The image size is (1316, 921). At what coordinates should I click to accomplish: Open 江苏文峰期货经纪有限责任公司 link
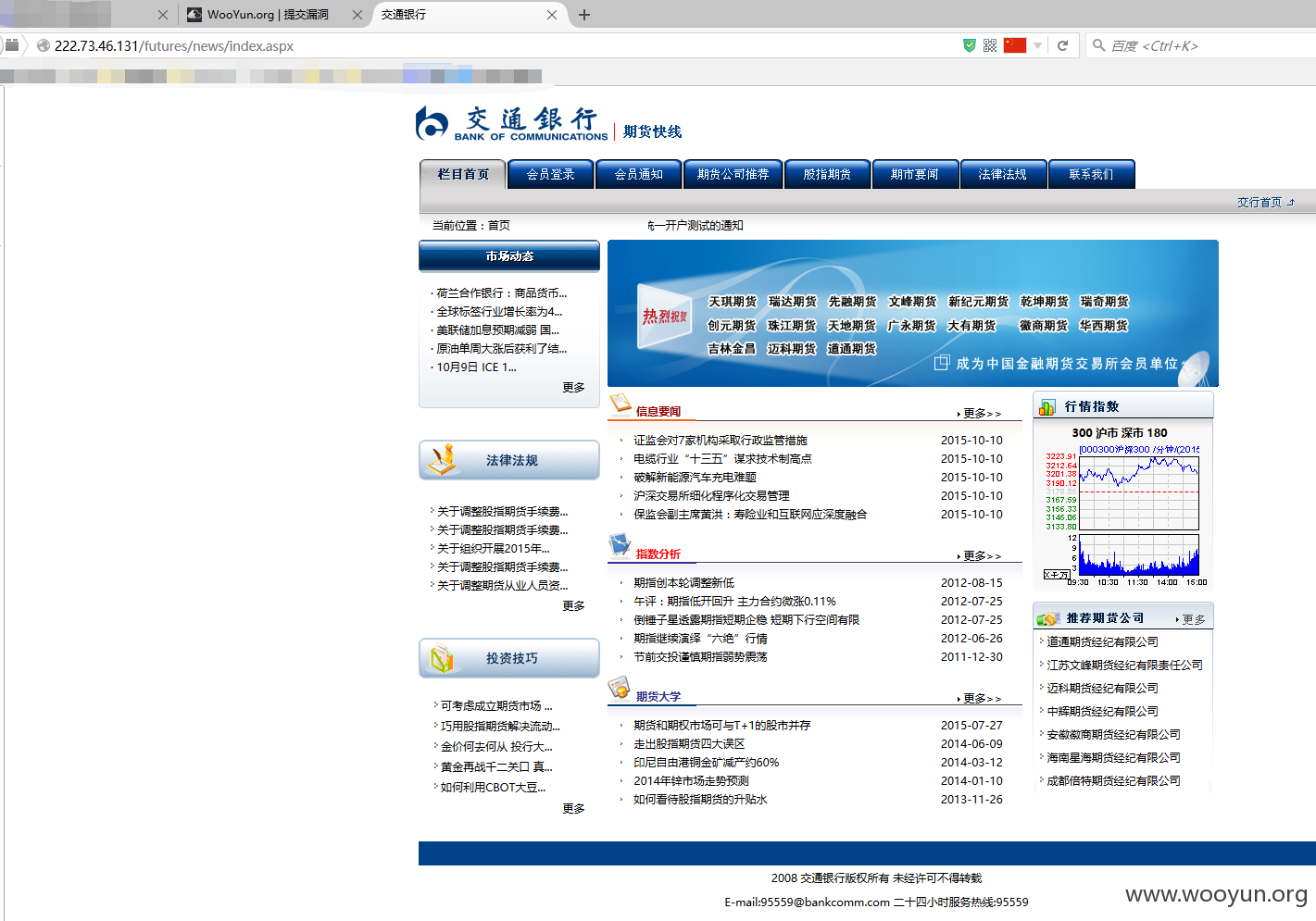tap(1124, 665)
